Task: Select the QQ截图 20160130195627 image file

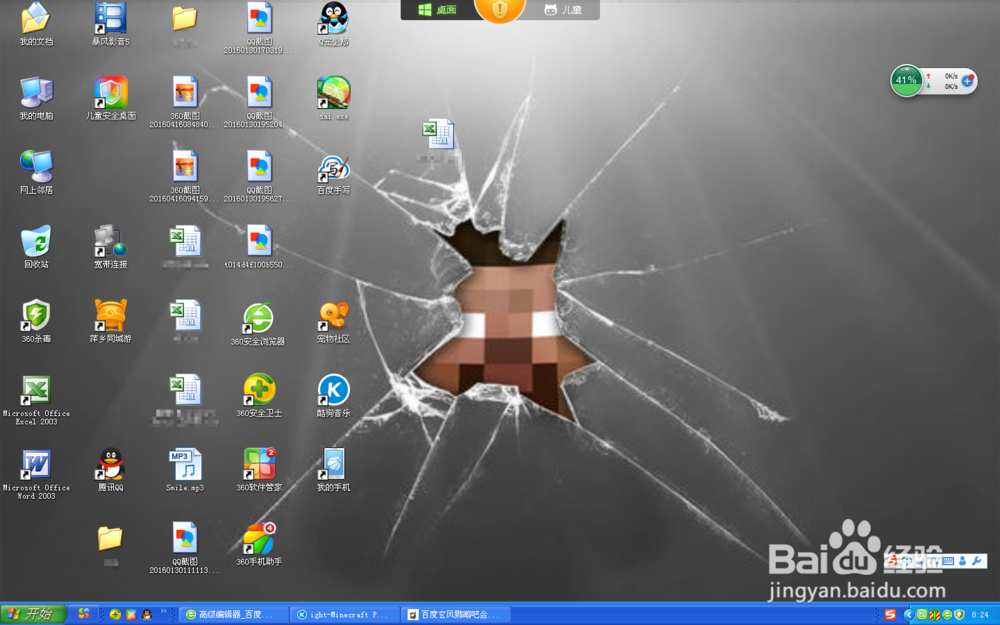Action: (x=259, y=176)
